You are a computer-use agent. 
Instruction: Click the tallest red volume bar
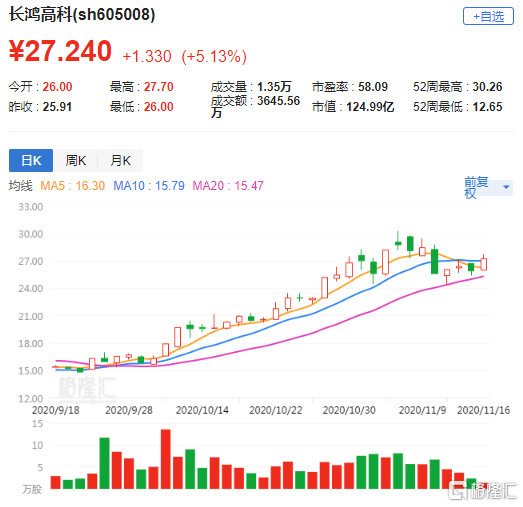coord(165,459)
